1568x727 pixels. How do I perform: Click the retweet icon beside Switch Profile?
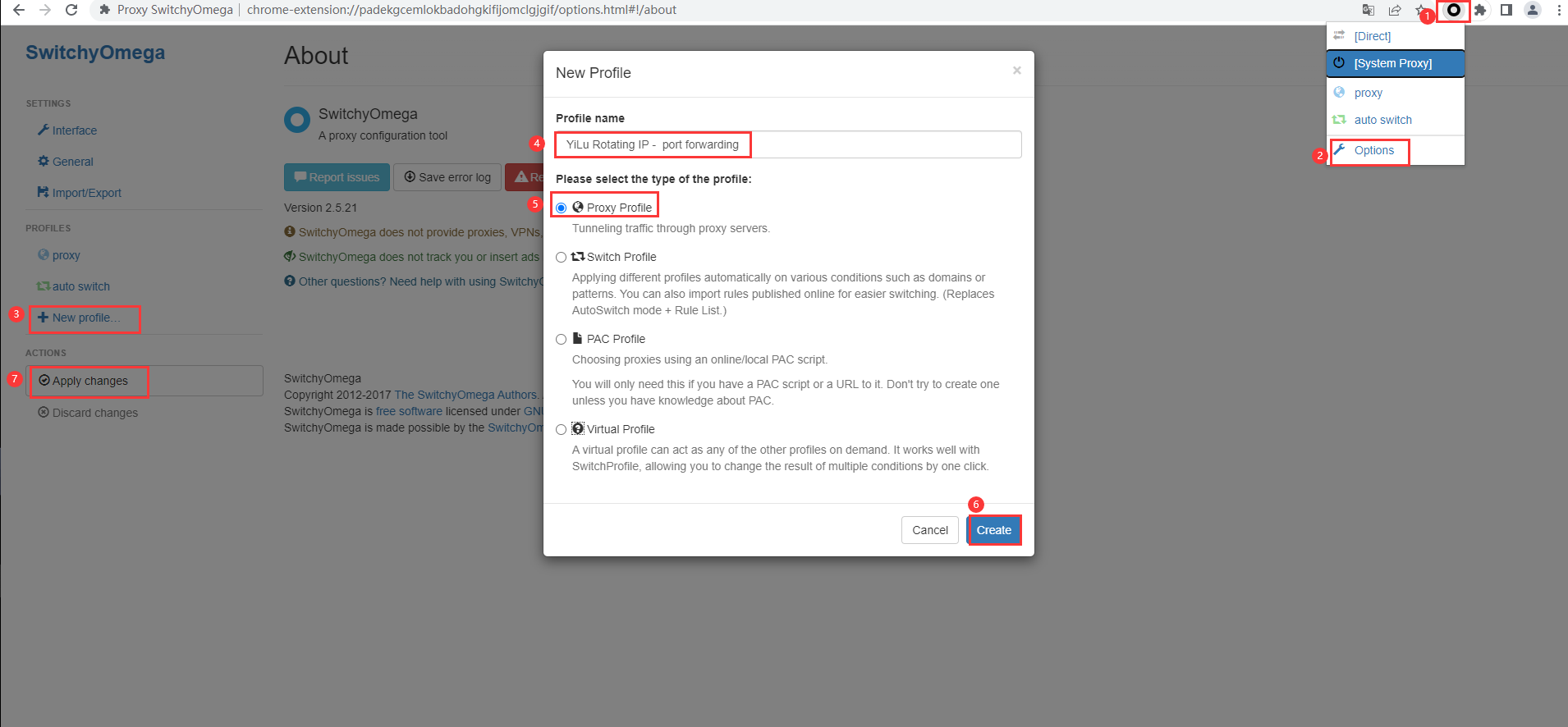pos(578,256)
